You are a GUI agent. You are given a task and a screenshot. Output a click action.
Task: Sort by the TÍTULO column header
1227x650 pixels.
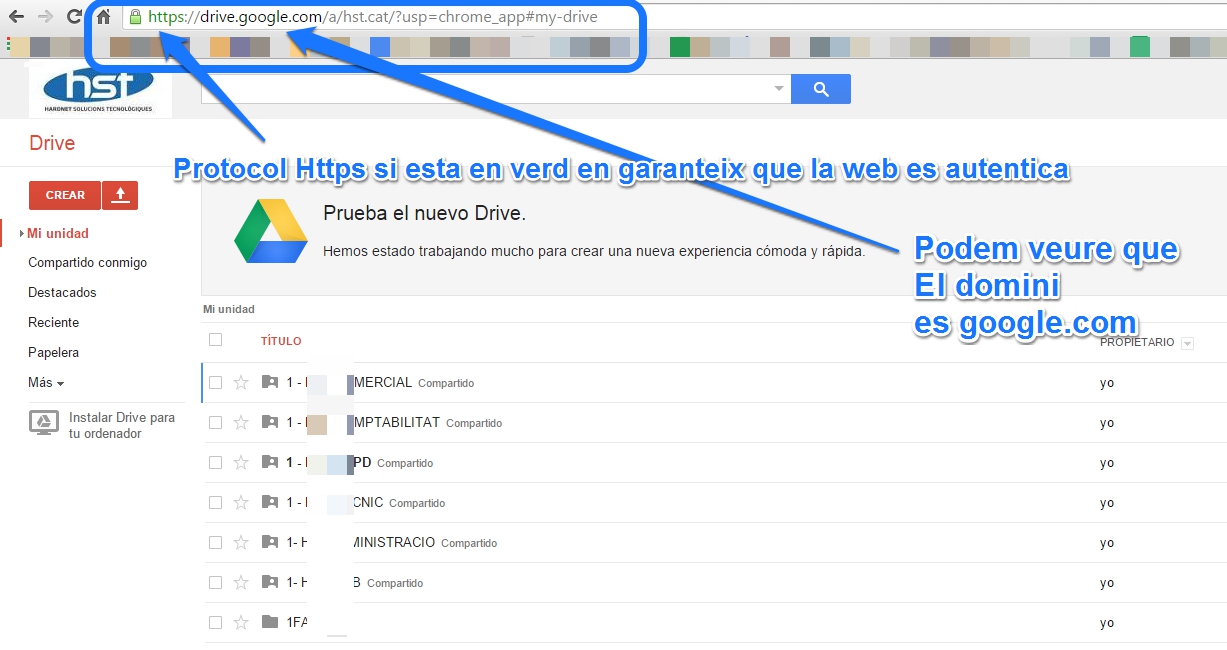(x=281, y=341)
